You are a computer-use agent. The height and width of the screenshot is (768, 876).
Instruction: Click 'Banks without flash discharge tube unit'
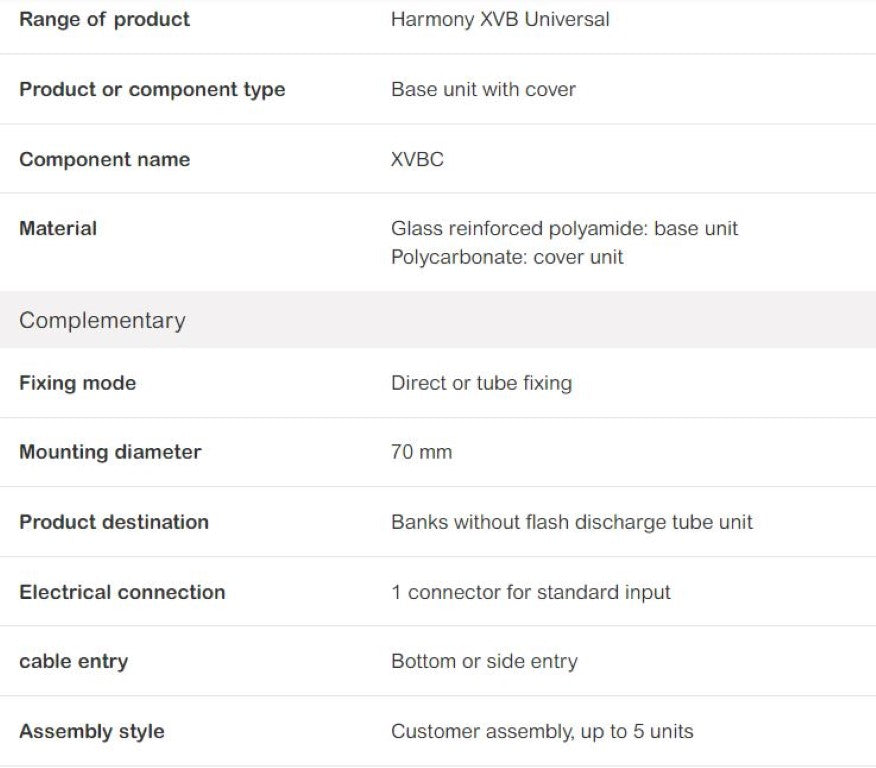pos(572,522)
